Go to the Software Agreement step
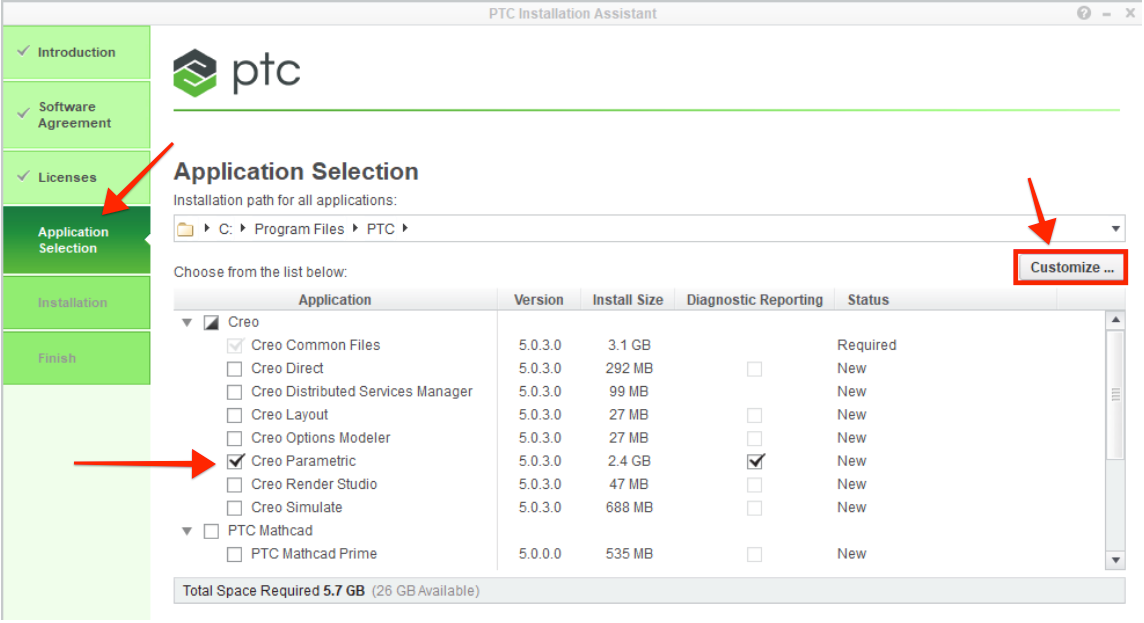 pyautogui.click(x=74, y=115)
